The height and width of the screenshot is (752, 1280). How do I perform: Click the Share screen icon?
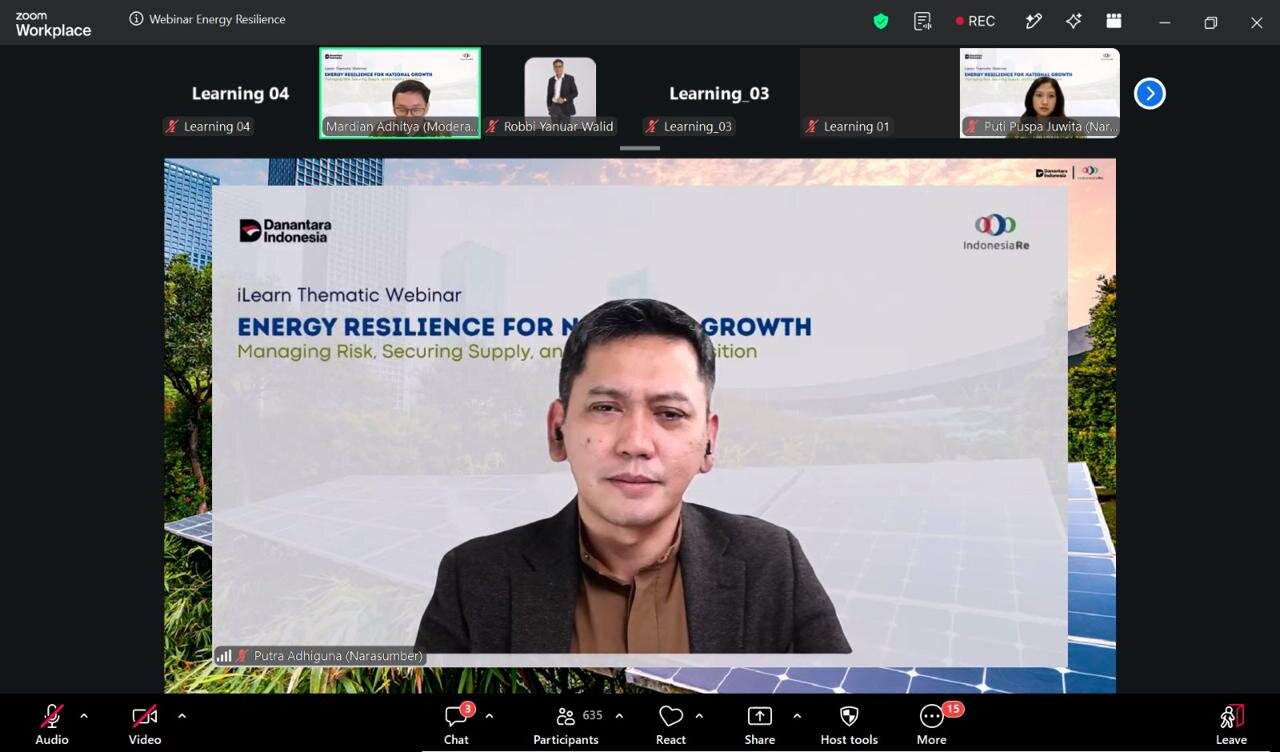coord(760,716)
